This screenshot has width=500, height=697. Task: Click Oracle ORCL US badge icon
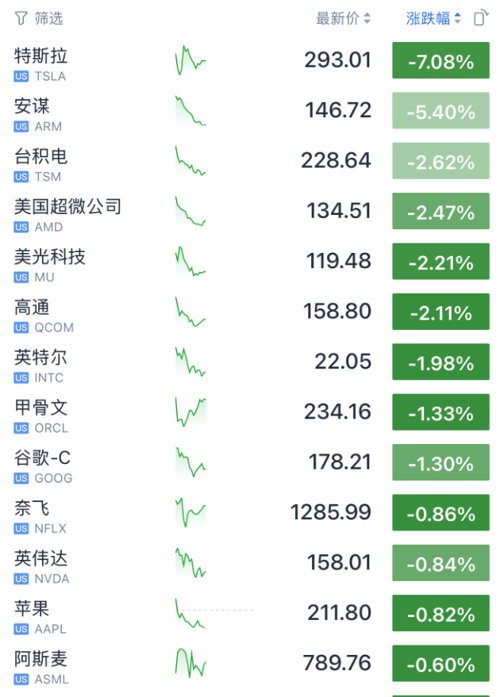click(x=21, y=428)
